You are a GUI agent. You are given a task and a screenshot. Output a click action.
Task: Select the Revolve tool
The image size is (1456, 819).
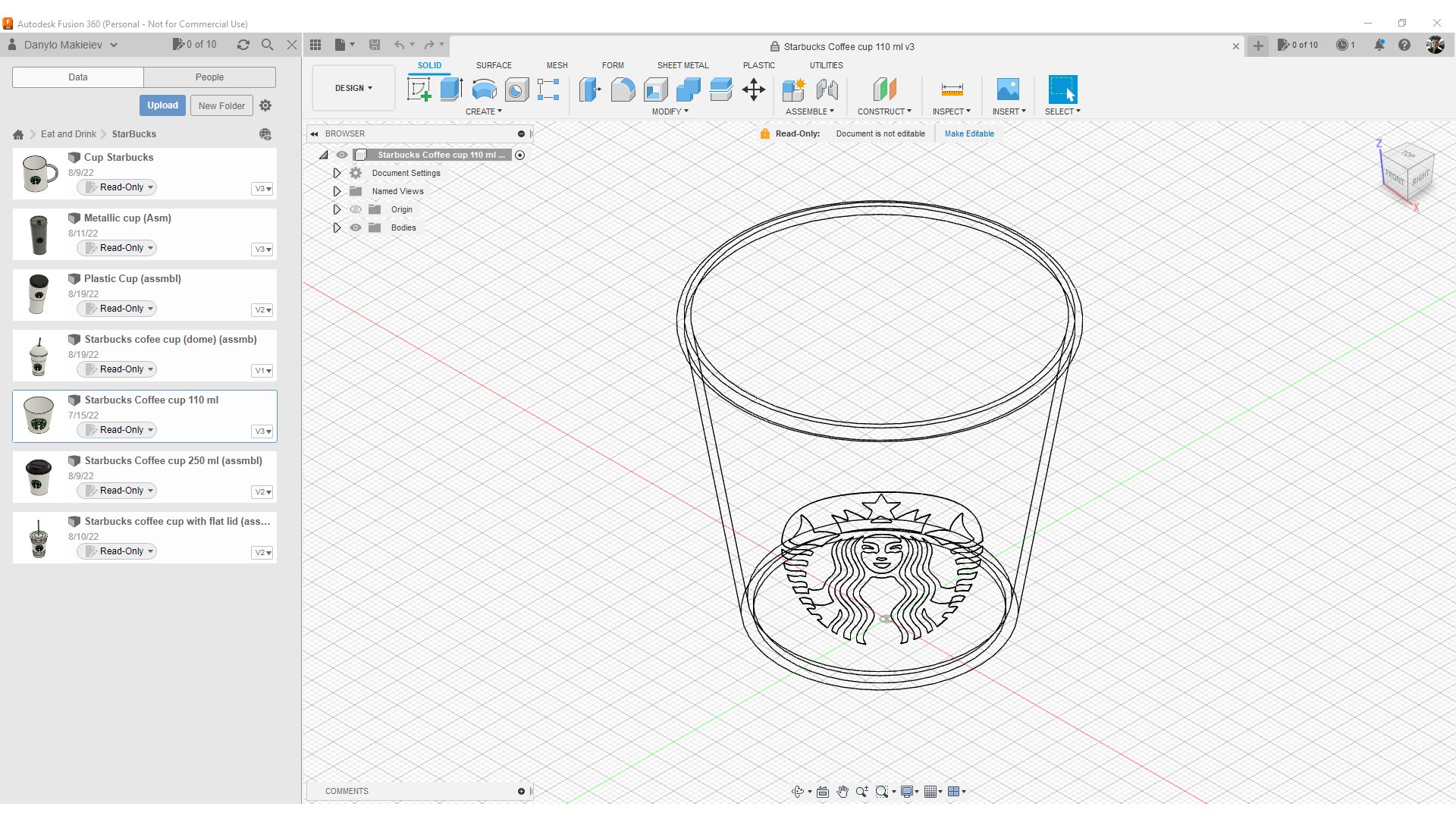pyautogui.click(x=484, y=89)
